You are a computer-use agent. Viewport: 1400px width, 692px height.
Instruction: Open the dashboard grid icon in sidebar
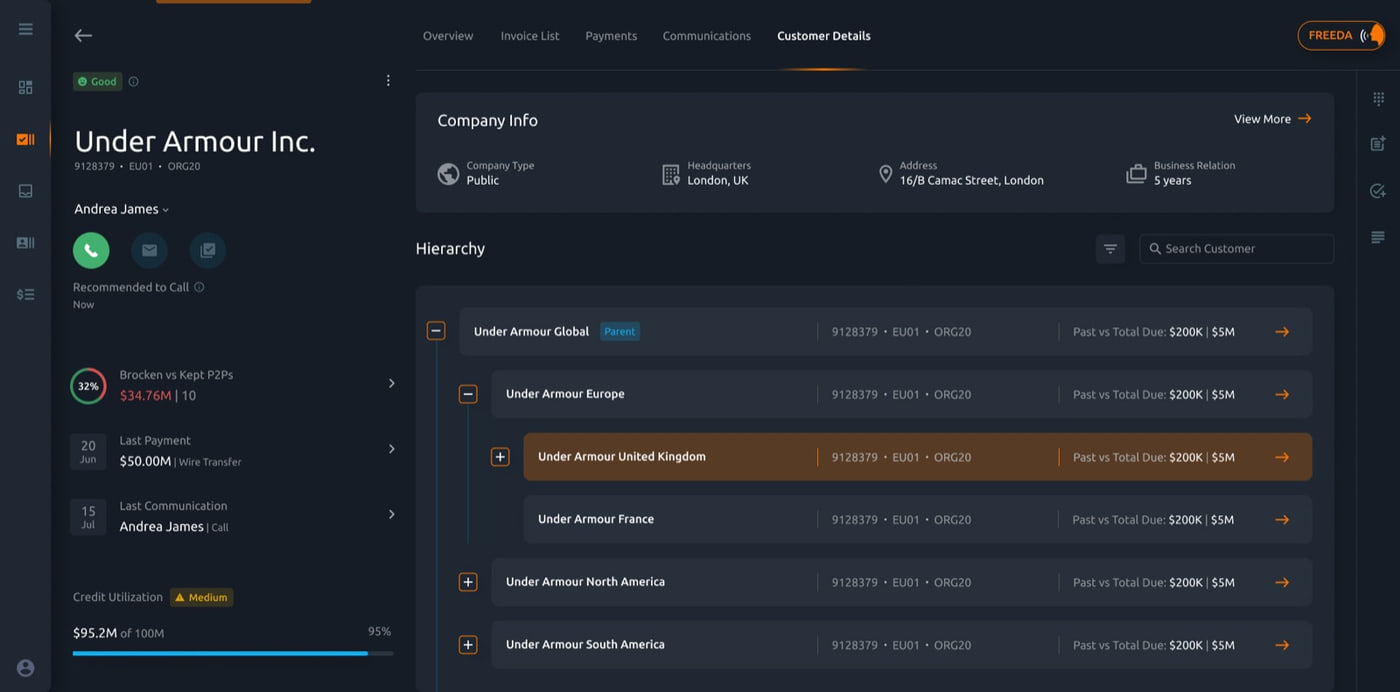click(26, 87)
